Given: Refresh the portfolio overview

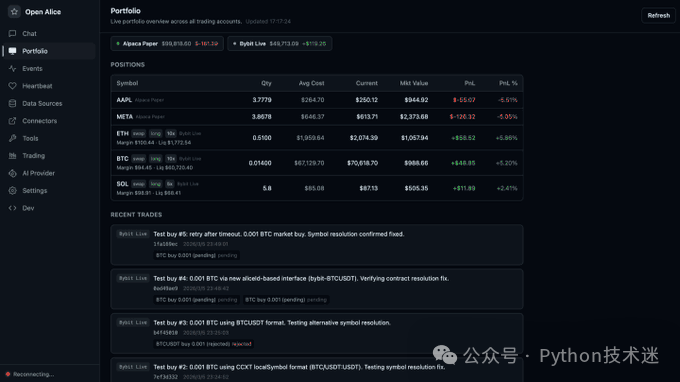Looking at the screenshot, I should (658, 16).
